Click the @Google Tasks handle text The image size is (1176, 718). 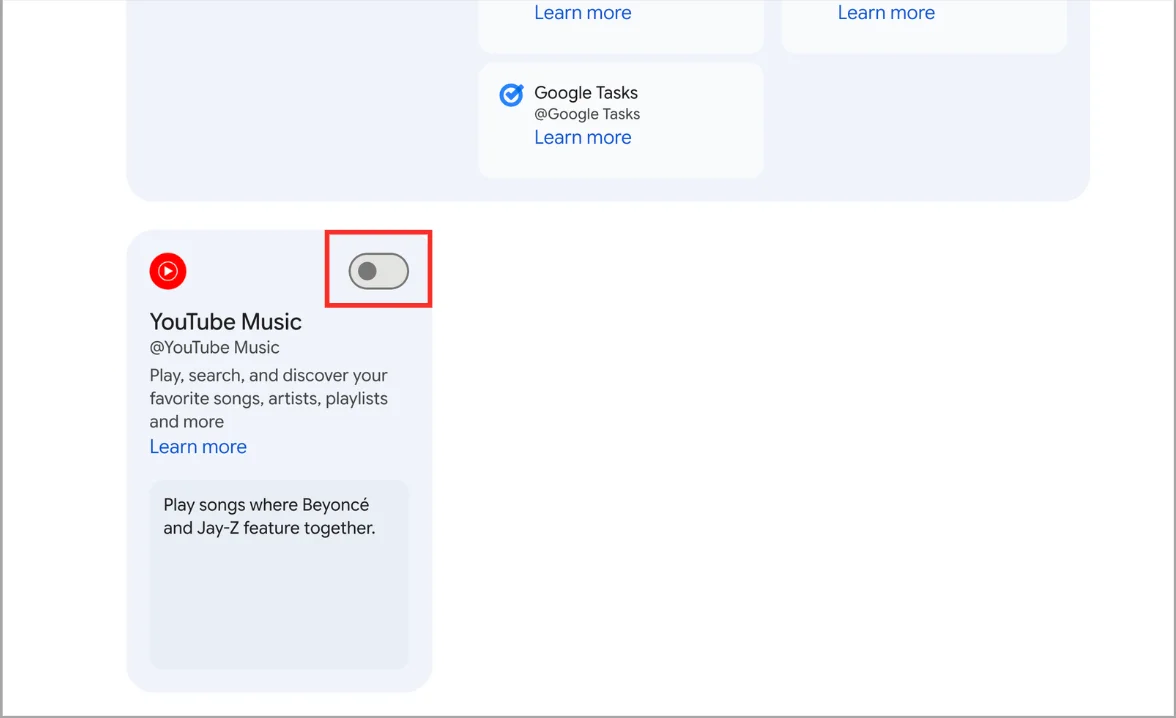587,114
